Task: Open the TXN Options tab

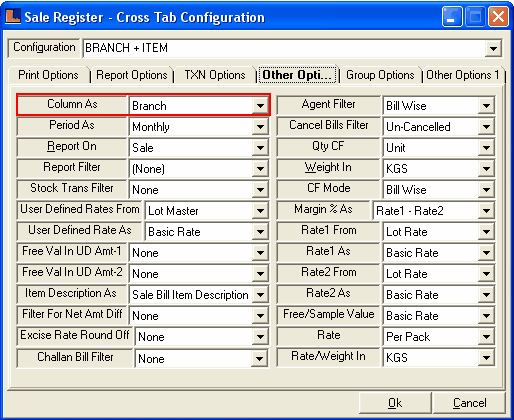Action: (215, 75)
